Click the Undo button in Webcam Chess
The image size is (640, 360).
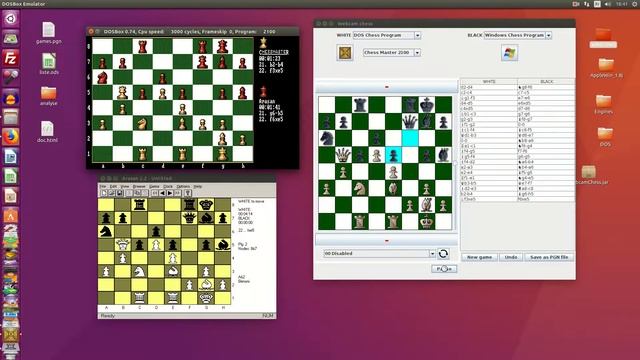tap(511, 257)
